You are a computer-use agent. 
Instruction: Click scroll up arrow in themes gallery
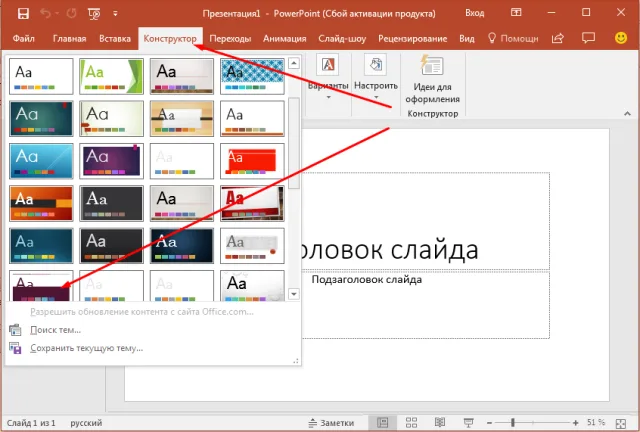tap(294, 63)
